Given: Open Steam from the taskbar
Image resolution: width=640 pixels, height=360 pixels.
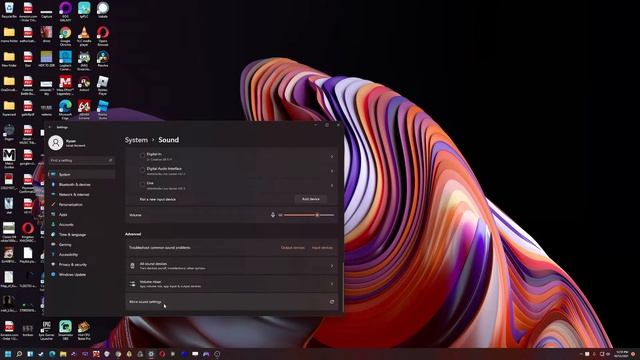Looking at the screenshot, I should click(41, 354).
